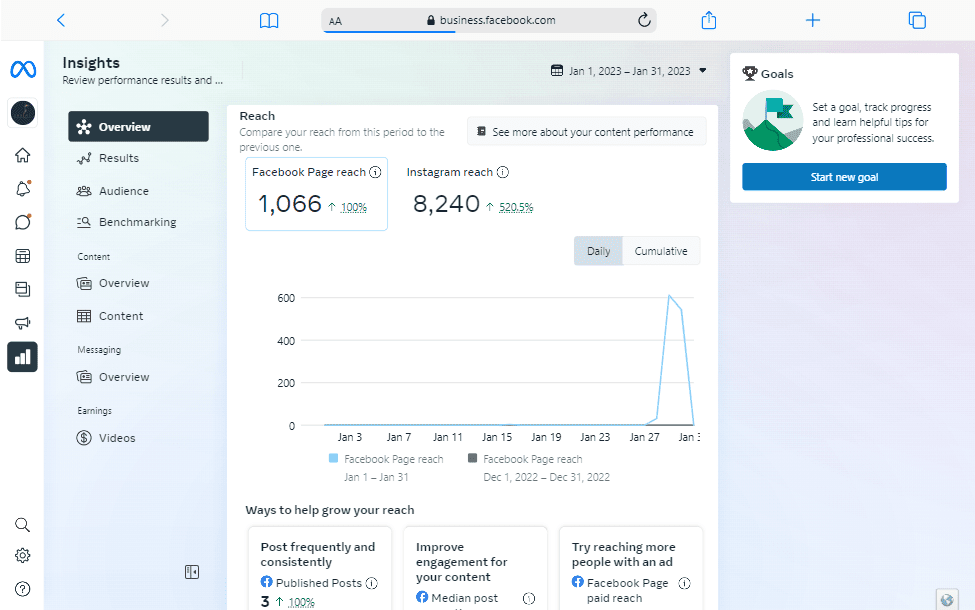Screen dimensions: 975x610
Task: Toggle the gray Dec 2022 legend swatch
Action: [473, 458]
